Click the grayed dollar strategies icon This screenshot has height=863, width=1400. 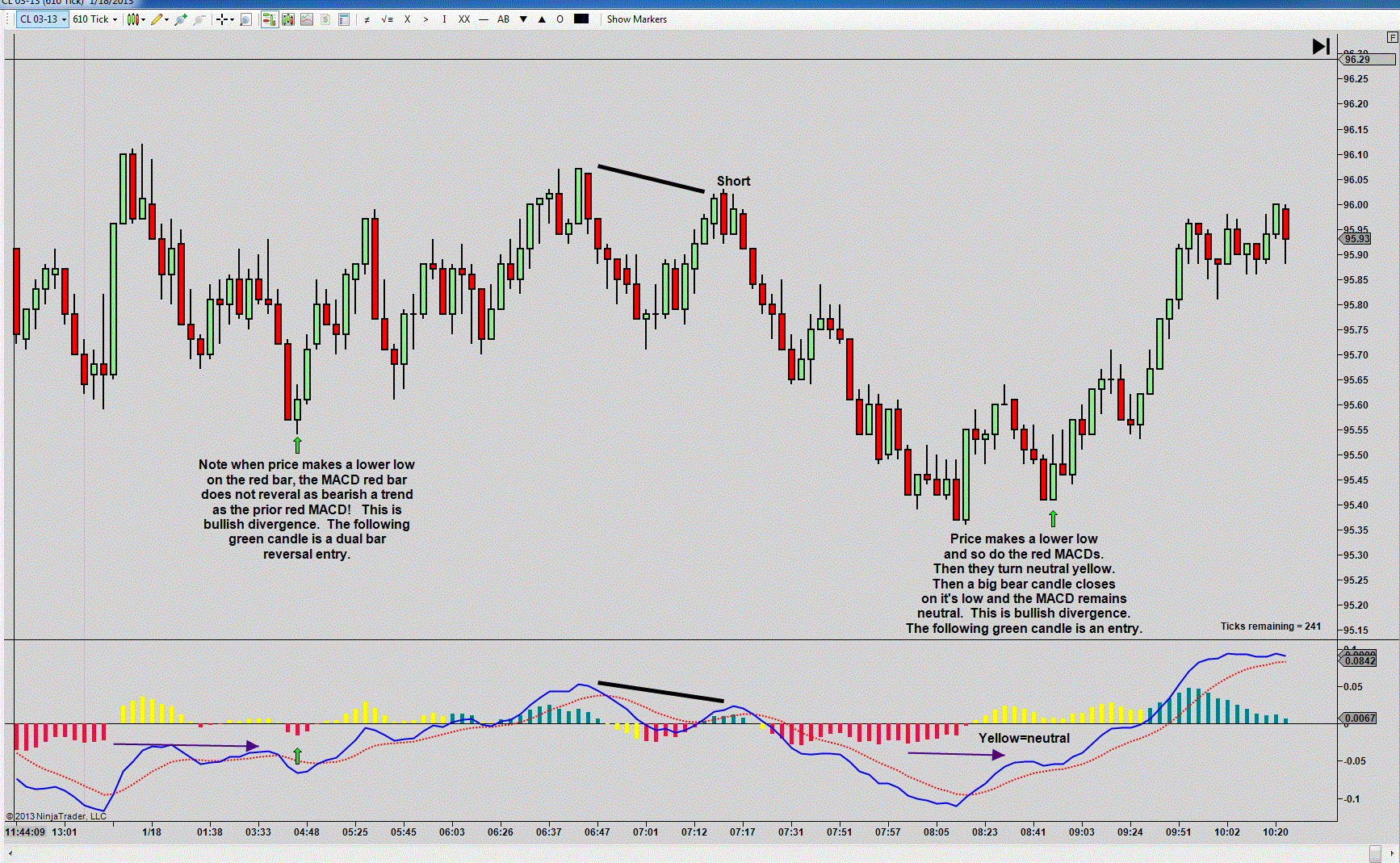coord(325,19)
